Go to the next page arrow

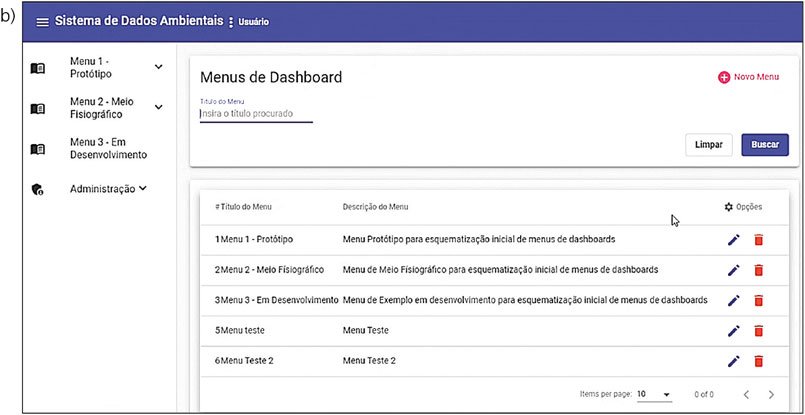point(771,395)
